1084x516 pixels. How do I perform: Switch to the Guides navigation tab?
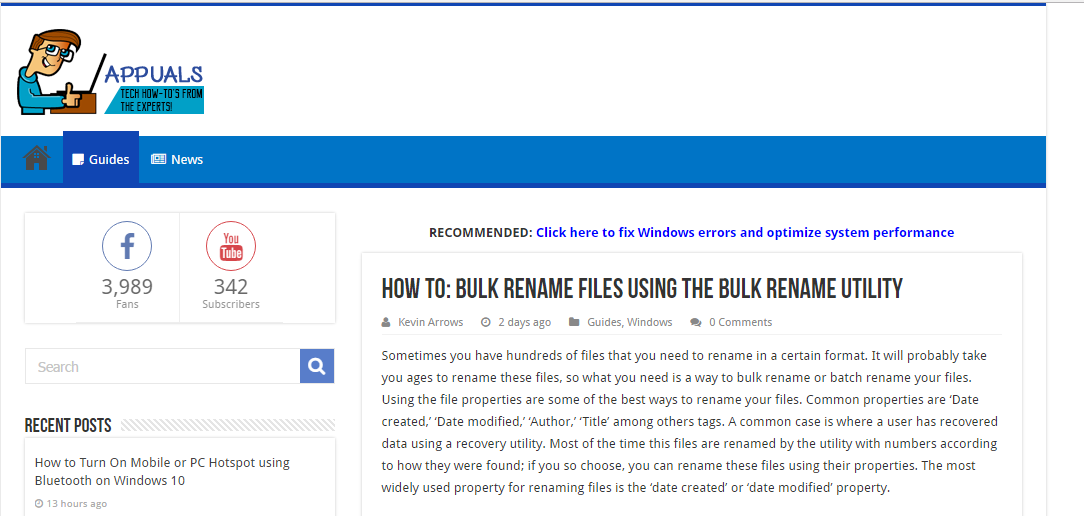coord(101,159)
